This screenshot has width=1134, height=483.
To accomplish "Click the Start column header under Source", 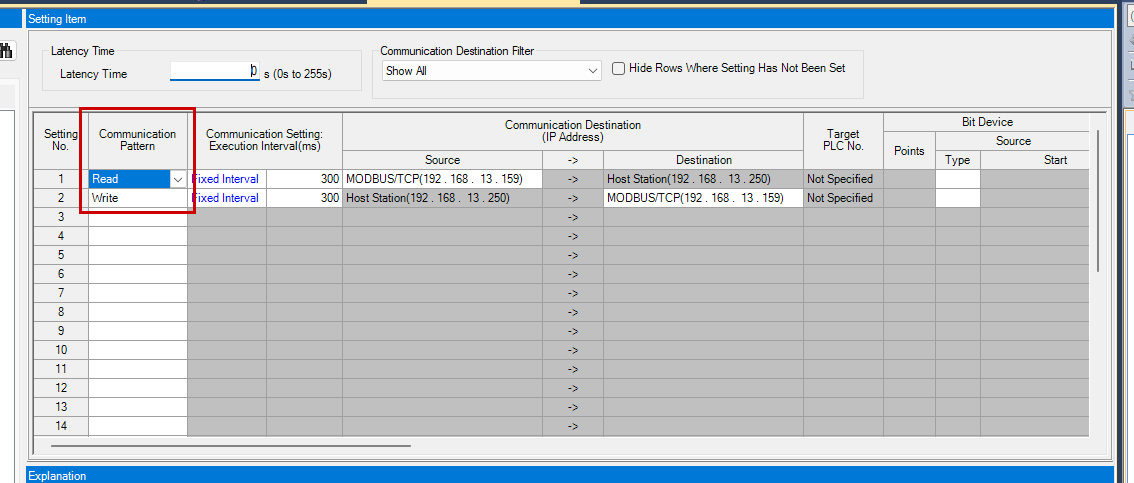I will tap(1034, 160).
